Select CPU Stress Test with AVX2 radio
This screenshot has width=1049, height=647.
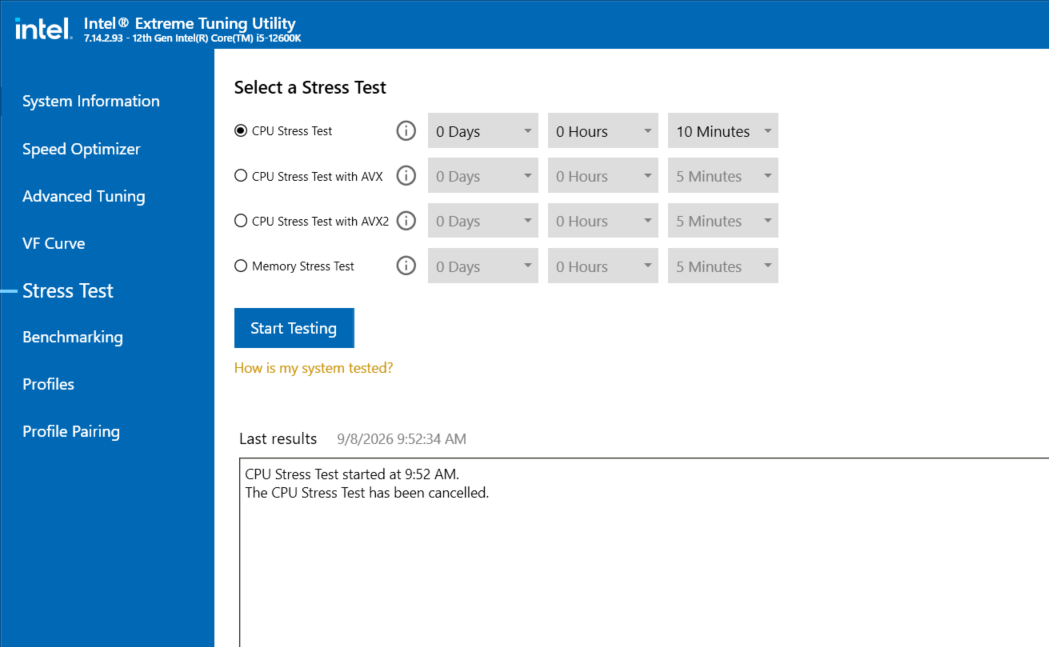(241, 221)
